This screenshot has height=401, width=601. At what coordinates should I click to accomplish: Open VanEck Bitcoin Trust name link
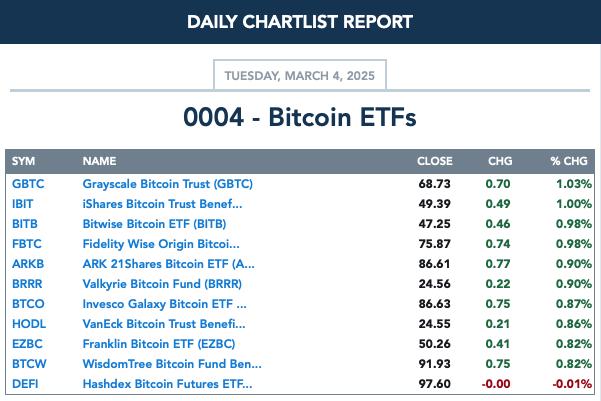tap(164, 324)
